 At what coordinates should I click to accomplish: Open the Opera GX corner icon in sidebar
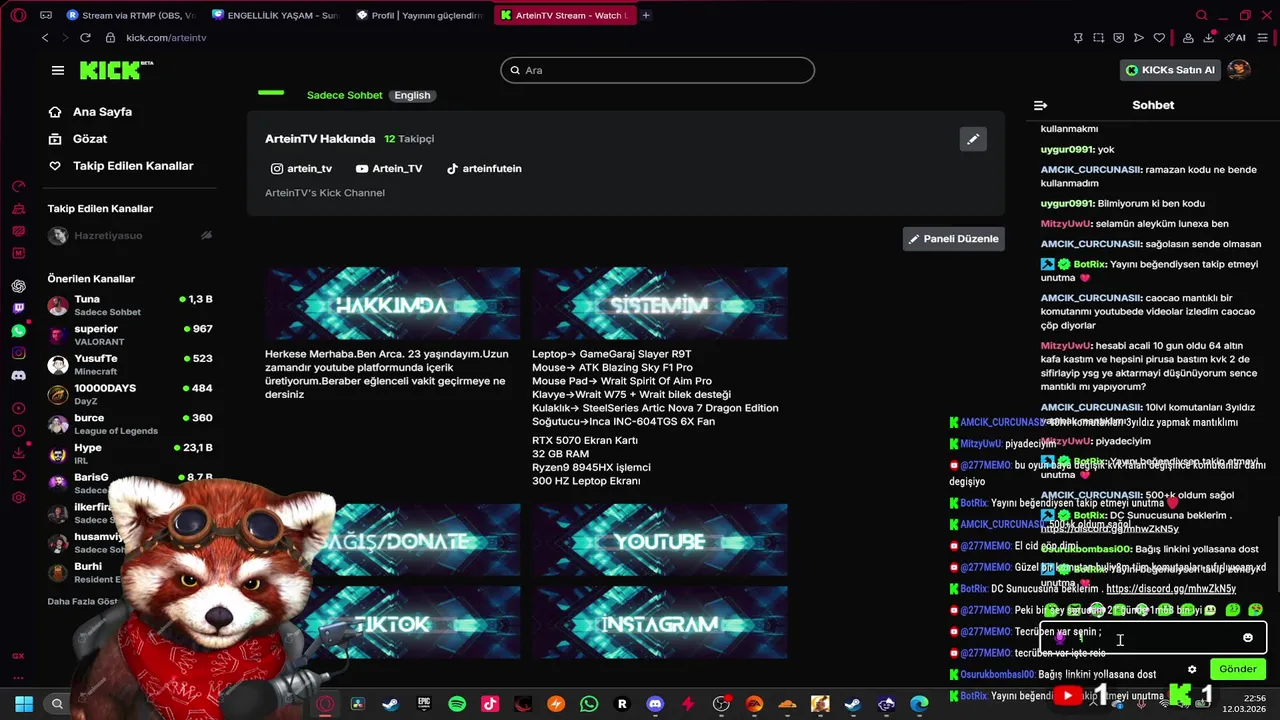point(18,656)
